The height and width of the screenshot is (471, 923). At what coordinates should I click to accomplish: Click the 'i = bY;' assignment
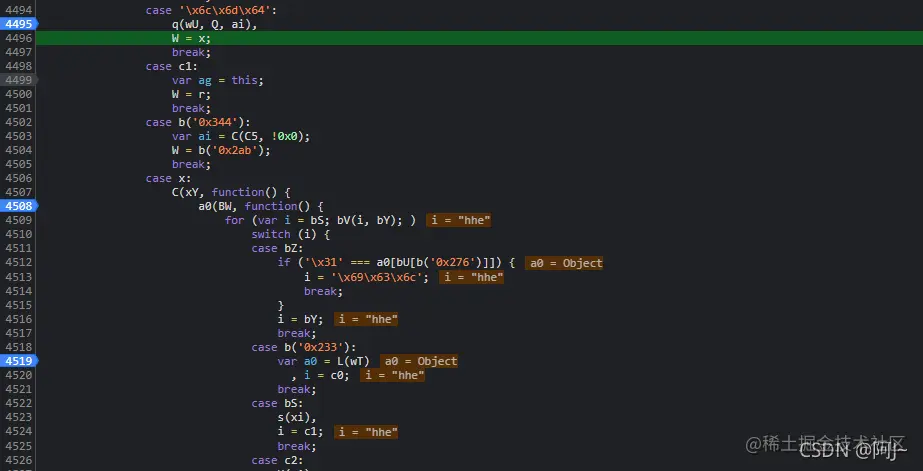tap(300, 319)
